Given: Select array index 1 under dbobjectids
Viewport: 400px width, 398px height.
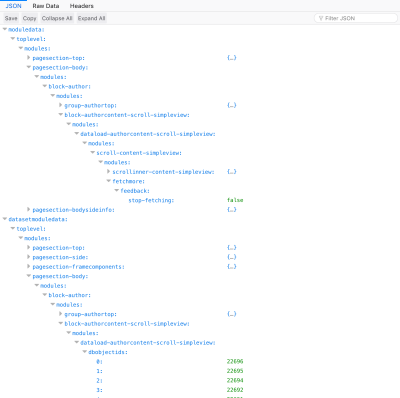Looking at the screenshot, I should coord(99,371).
